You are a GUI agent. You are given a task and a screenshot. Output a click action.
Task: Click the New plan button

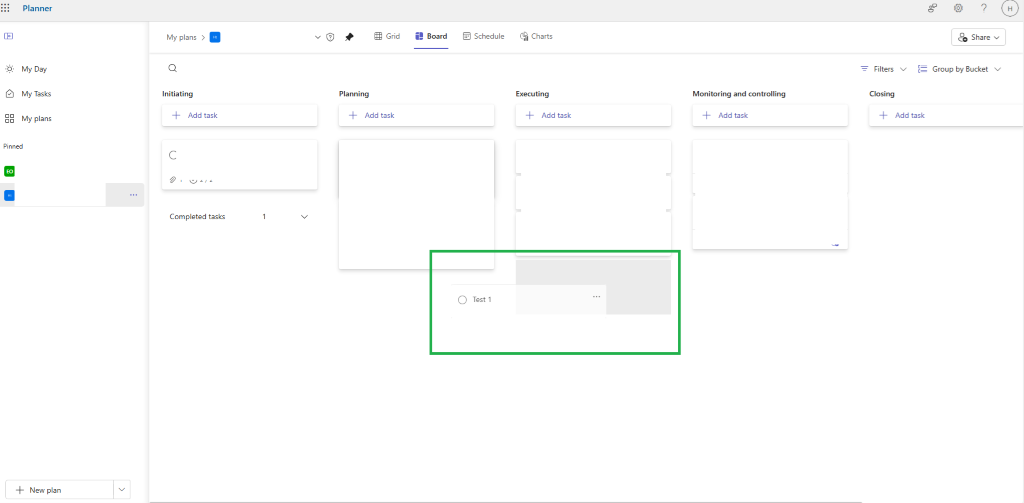tap(59, 489)
